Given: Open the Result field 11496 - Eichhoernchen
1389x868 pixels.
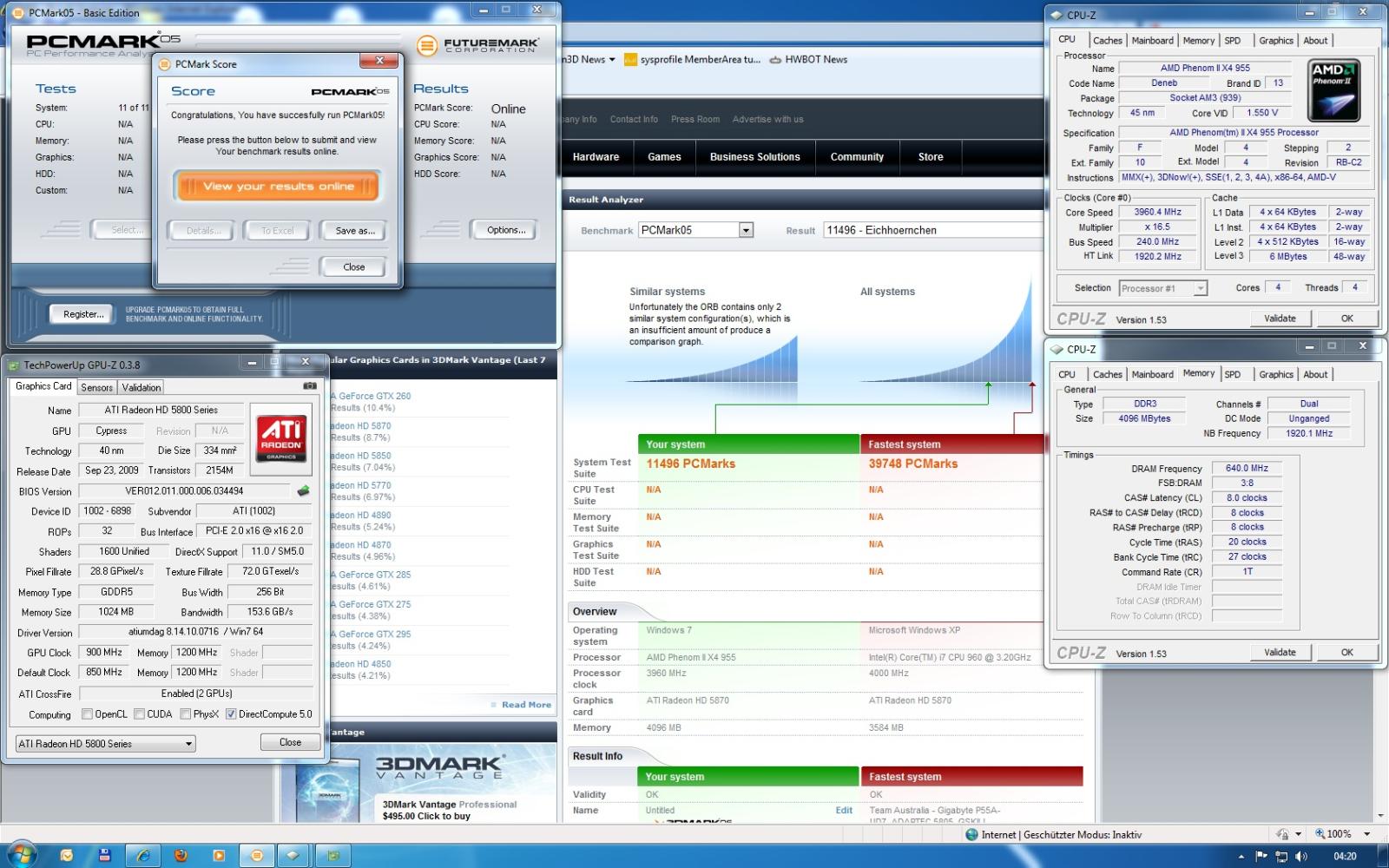Looking at the screenshot, I should (932, 230).
